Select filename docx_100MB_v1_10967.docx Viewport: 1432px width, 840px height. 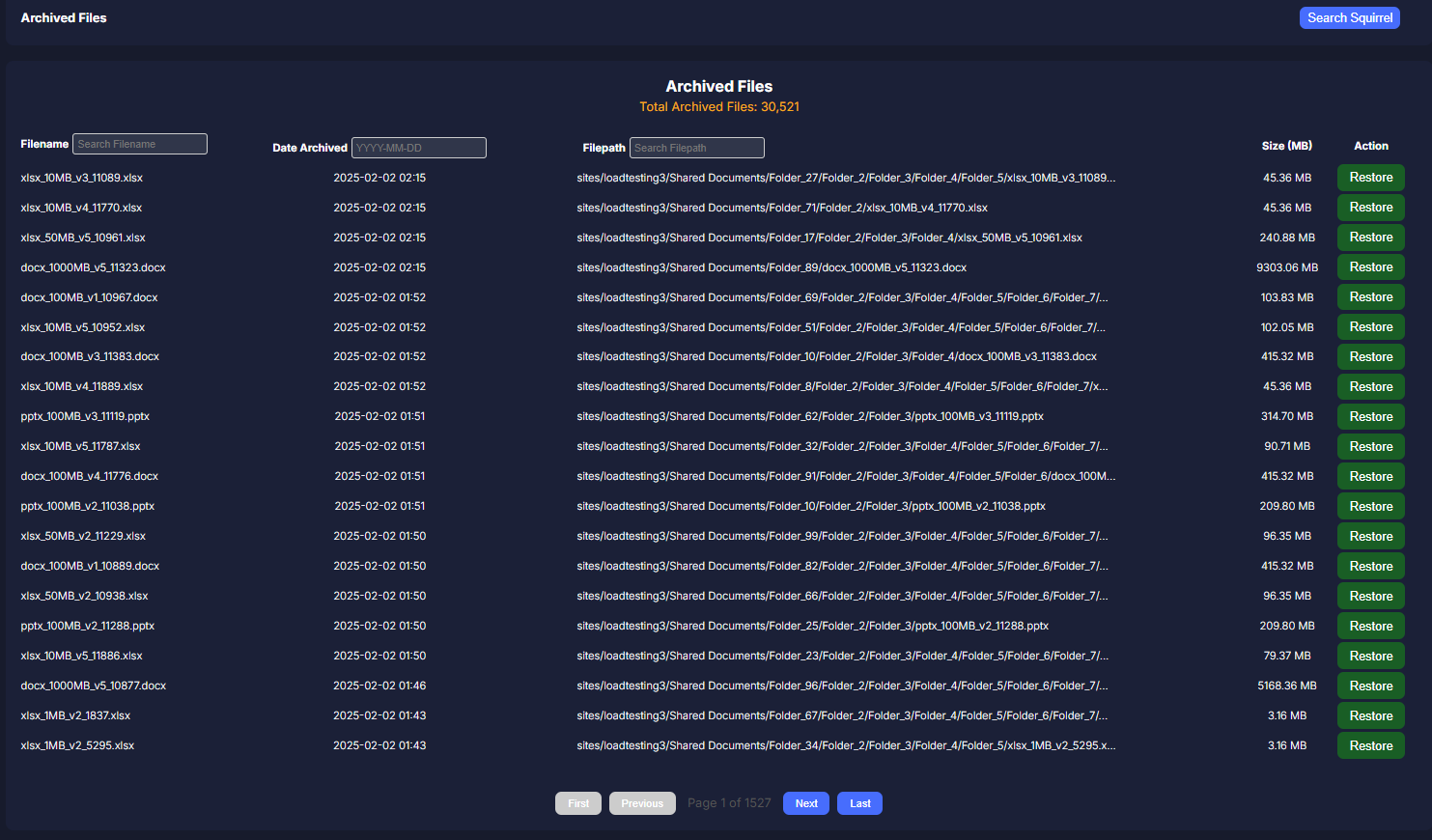89,297
